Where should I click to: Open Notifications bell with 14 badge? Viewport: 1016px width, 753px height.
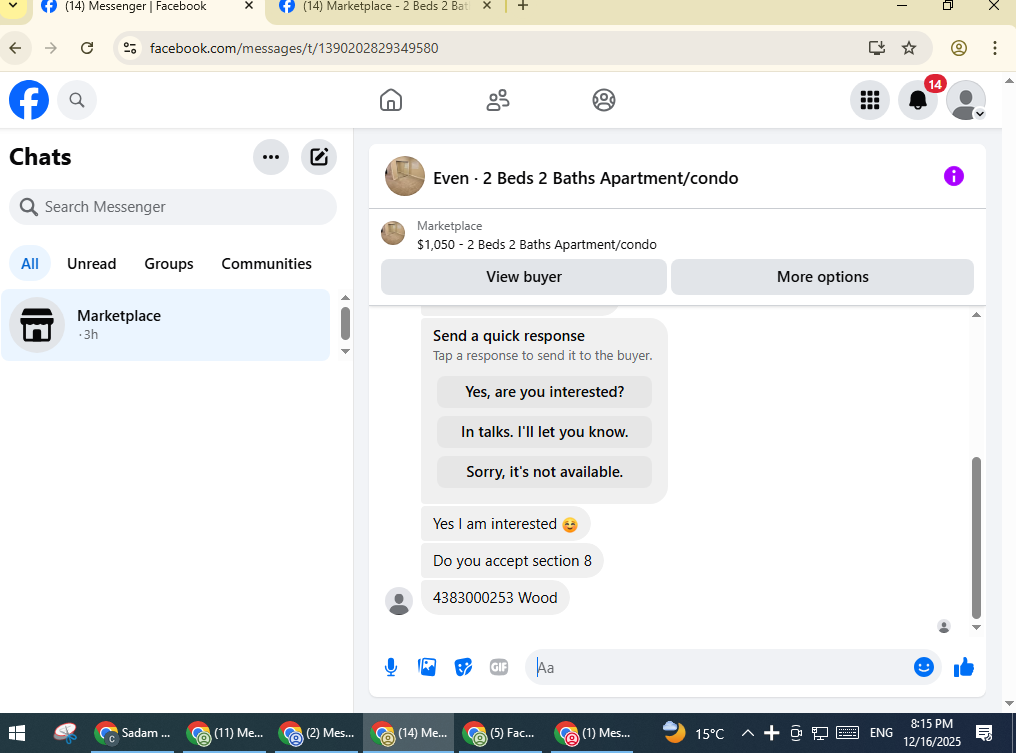click(x=918, y=100)
